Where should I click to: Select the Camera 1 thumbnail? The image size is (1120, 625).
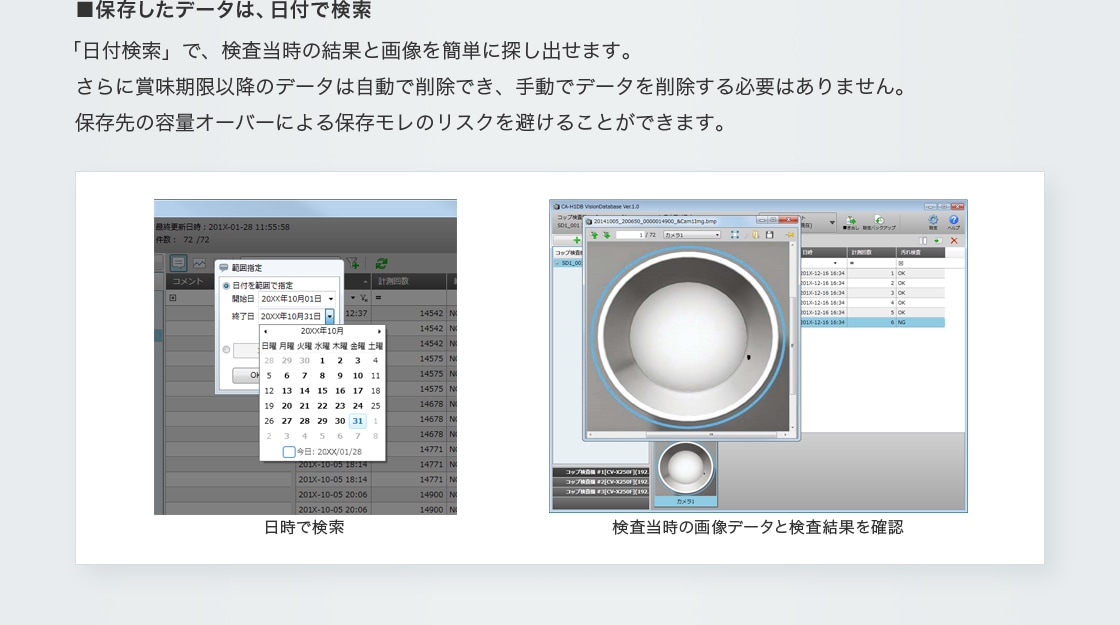pos(685,468)
